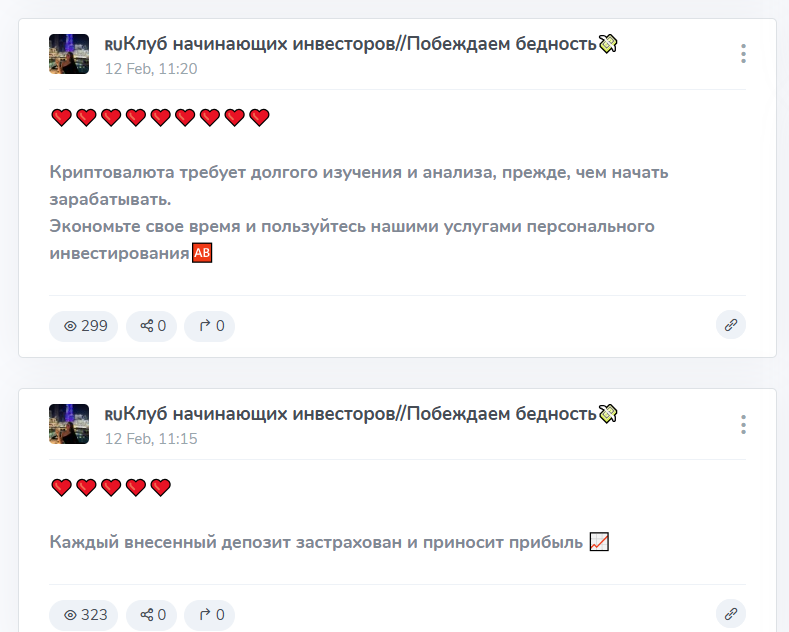This screenshot has height=632, width=789.
Task: Click the 12 Feb, 11:15 timestamp
Action: pos(151,439)
